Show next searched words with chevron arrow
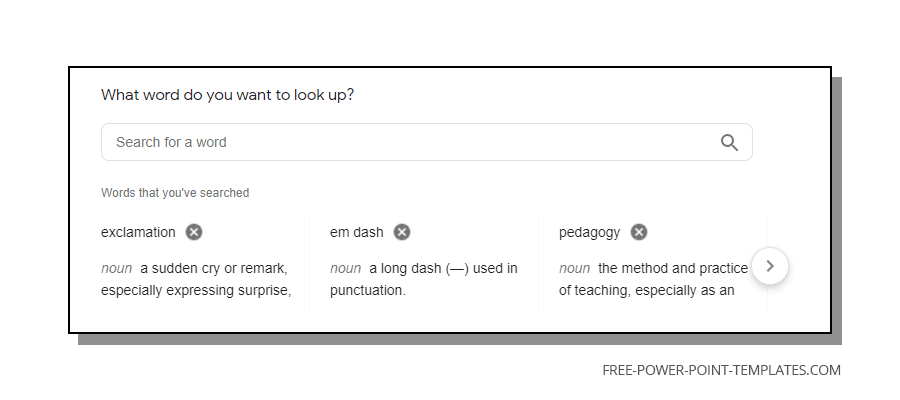 pos(770,266)
